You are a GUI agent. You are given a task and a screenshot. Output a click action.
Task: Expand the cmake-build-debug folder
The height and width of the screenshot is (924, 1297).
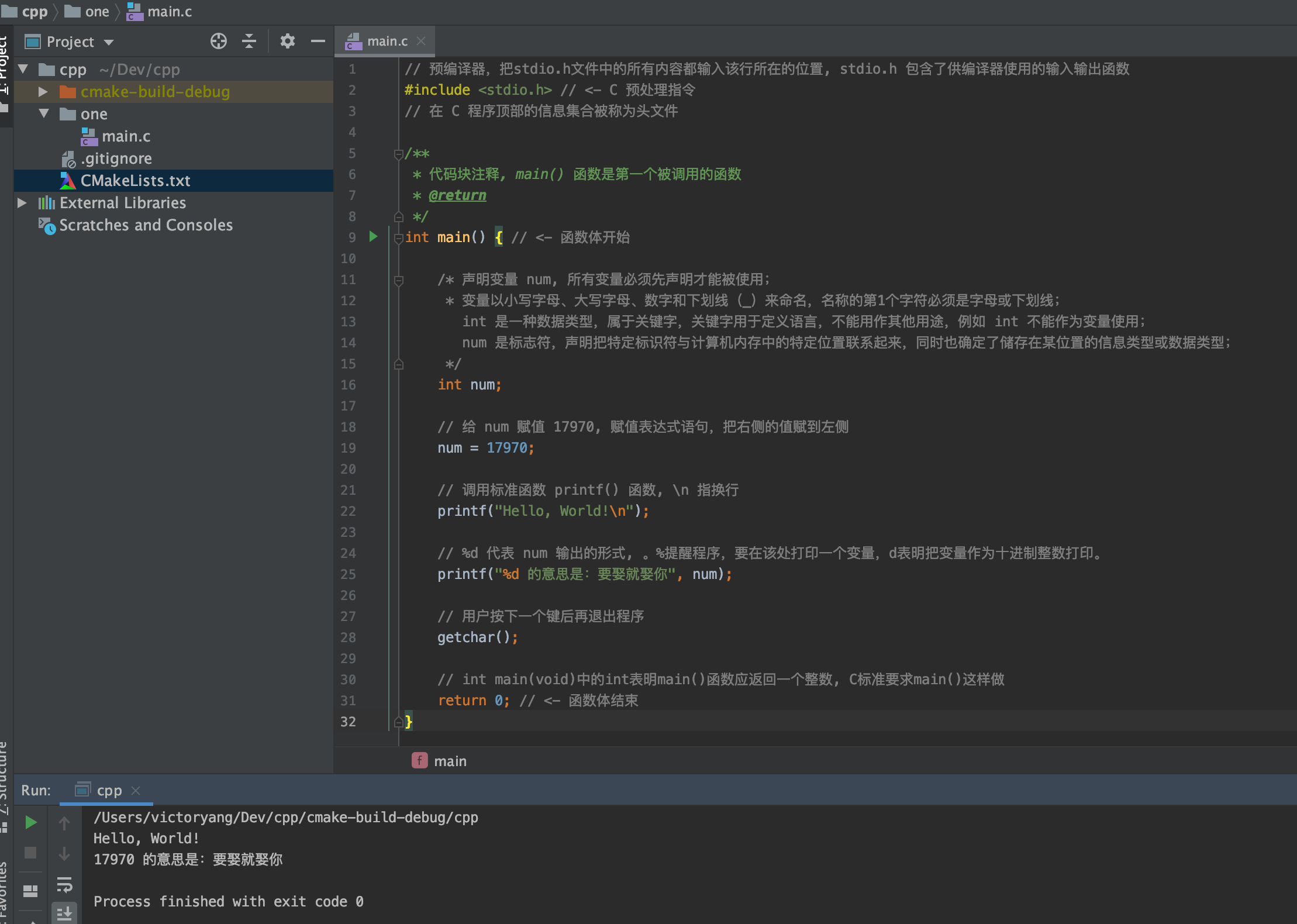(x=43, y=92)
